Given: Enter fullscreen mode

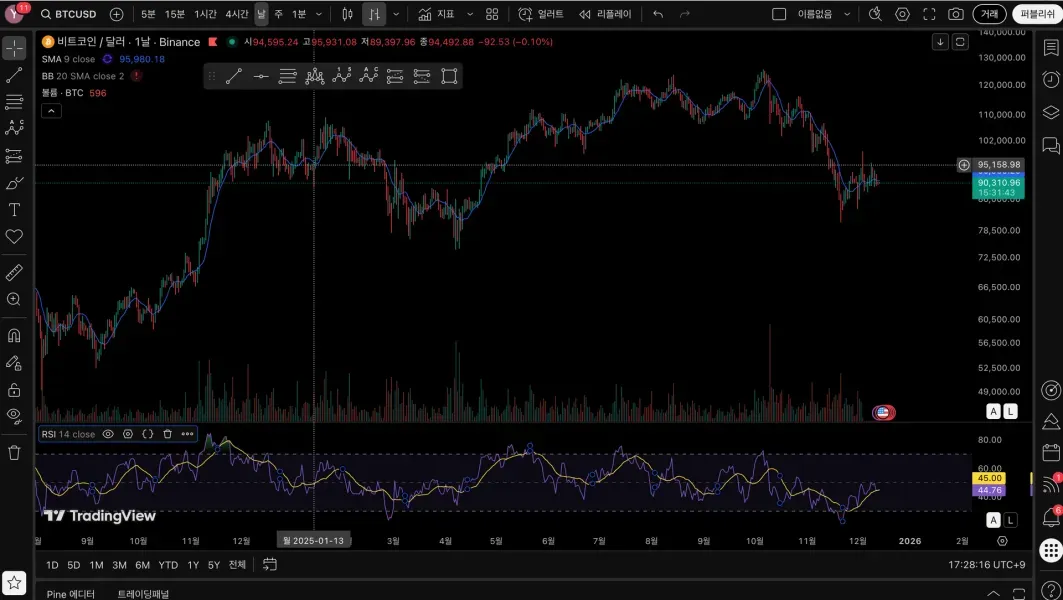Looking at the screenshot, I should pos(929,14).
